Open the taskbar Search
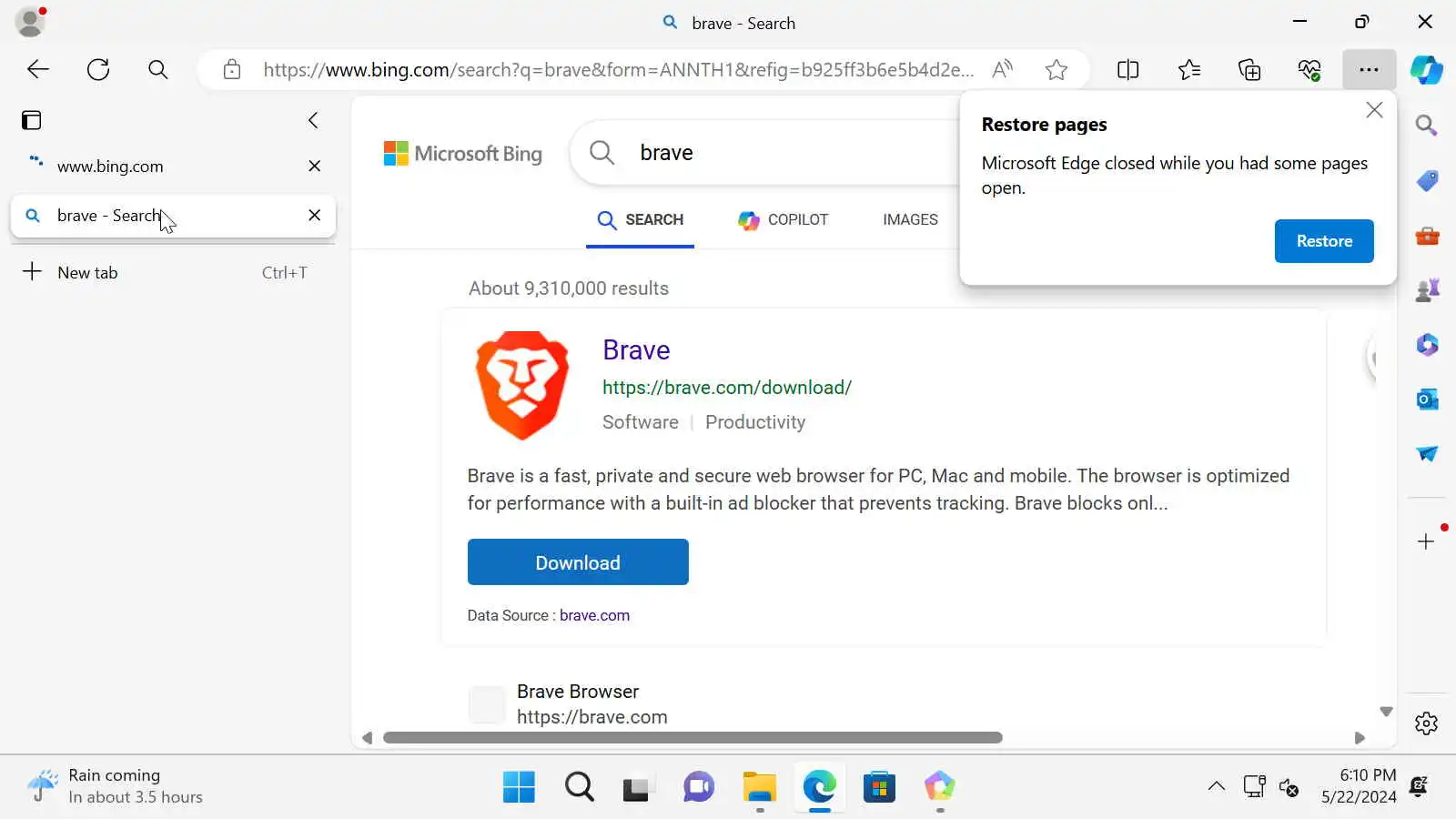 click(579, 786)
